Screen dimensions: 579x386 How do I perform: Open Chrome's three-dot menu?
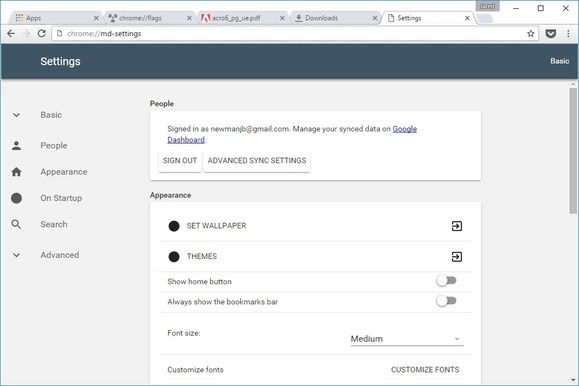pos(568,34)
